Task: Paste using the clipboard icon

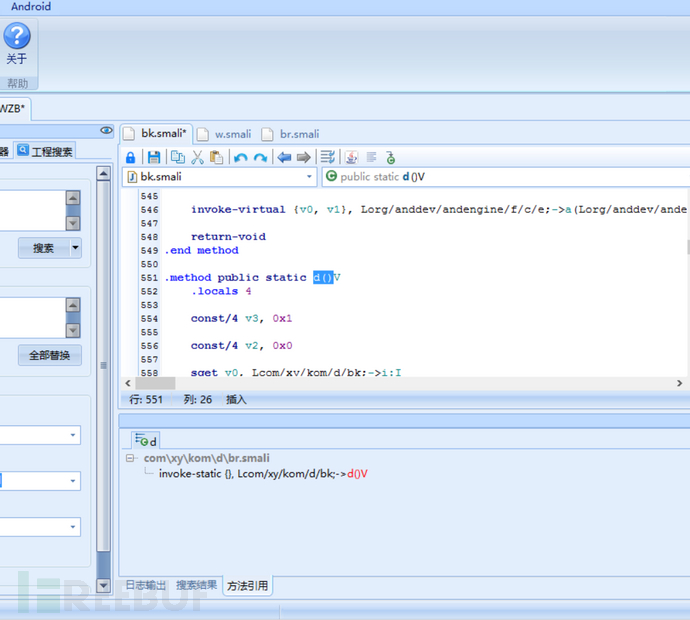Action: [x=216, y=157]
